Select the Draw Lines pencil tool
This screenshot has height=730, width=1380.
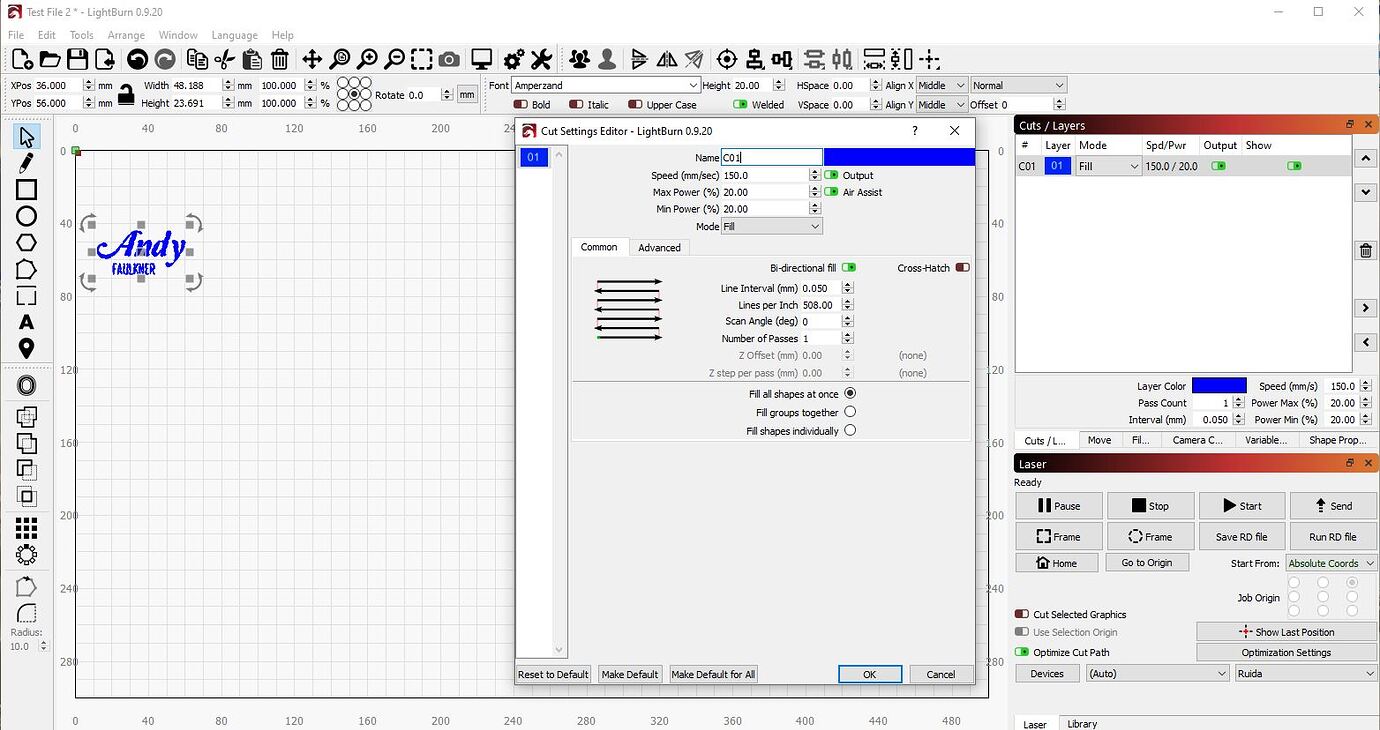tap(26, 163)
